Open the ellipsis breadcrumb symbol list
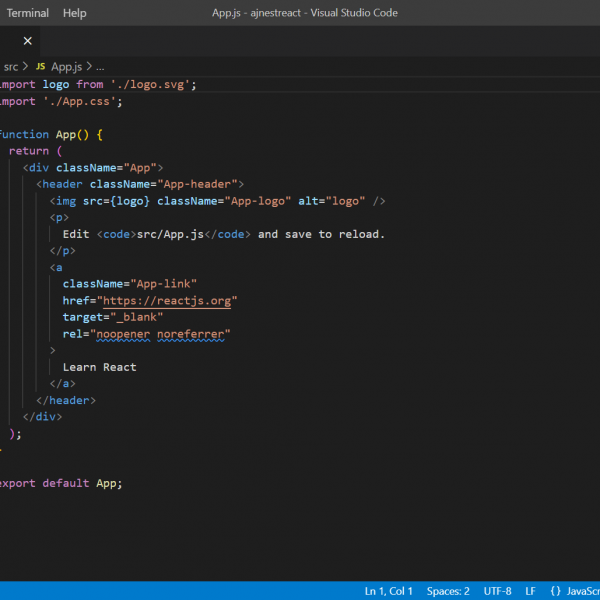600x600 pixels. (100, 66)
